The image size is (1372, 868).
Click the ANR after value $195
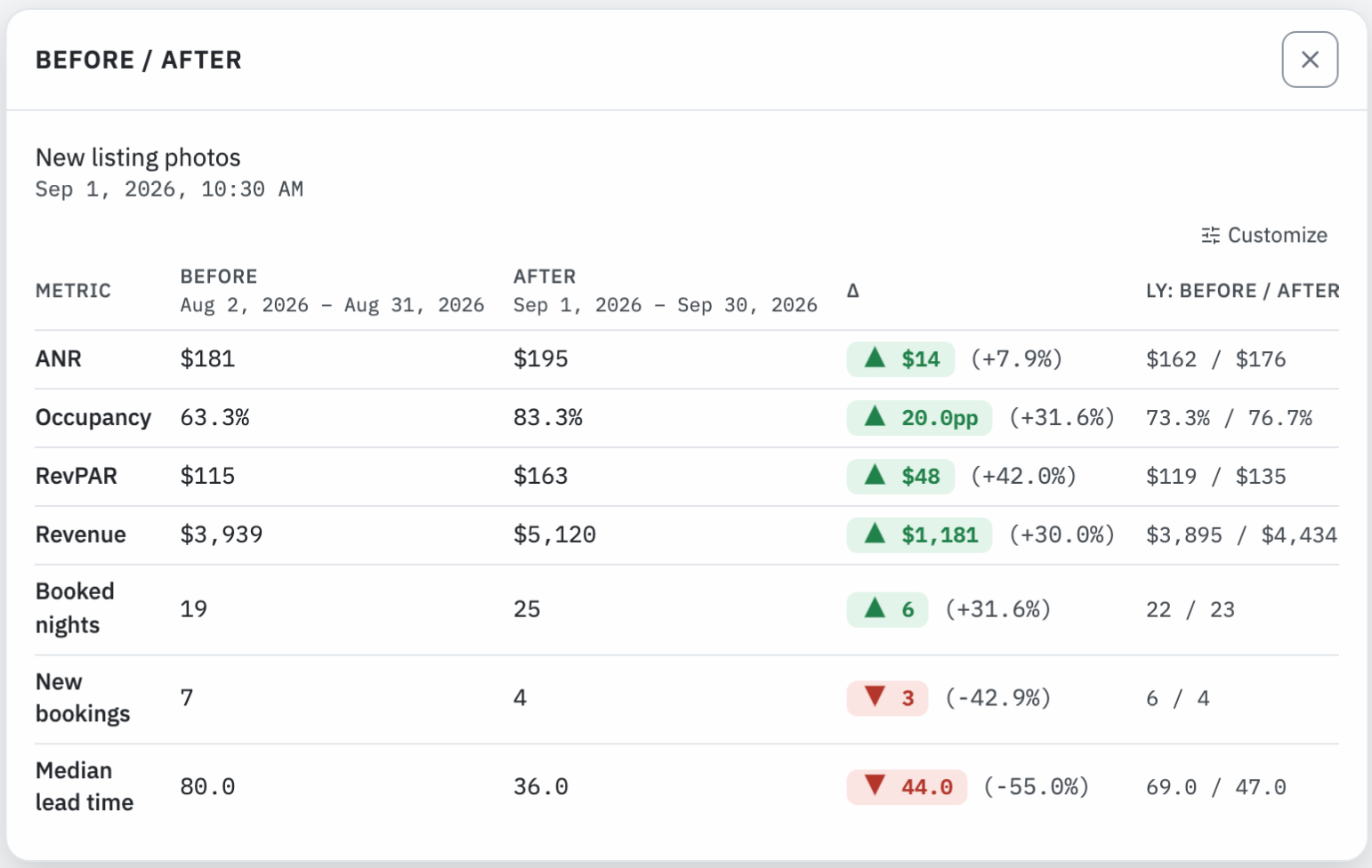541,358
